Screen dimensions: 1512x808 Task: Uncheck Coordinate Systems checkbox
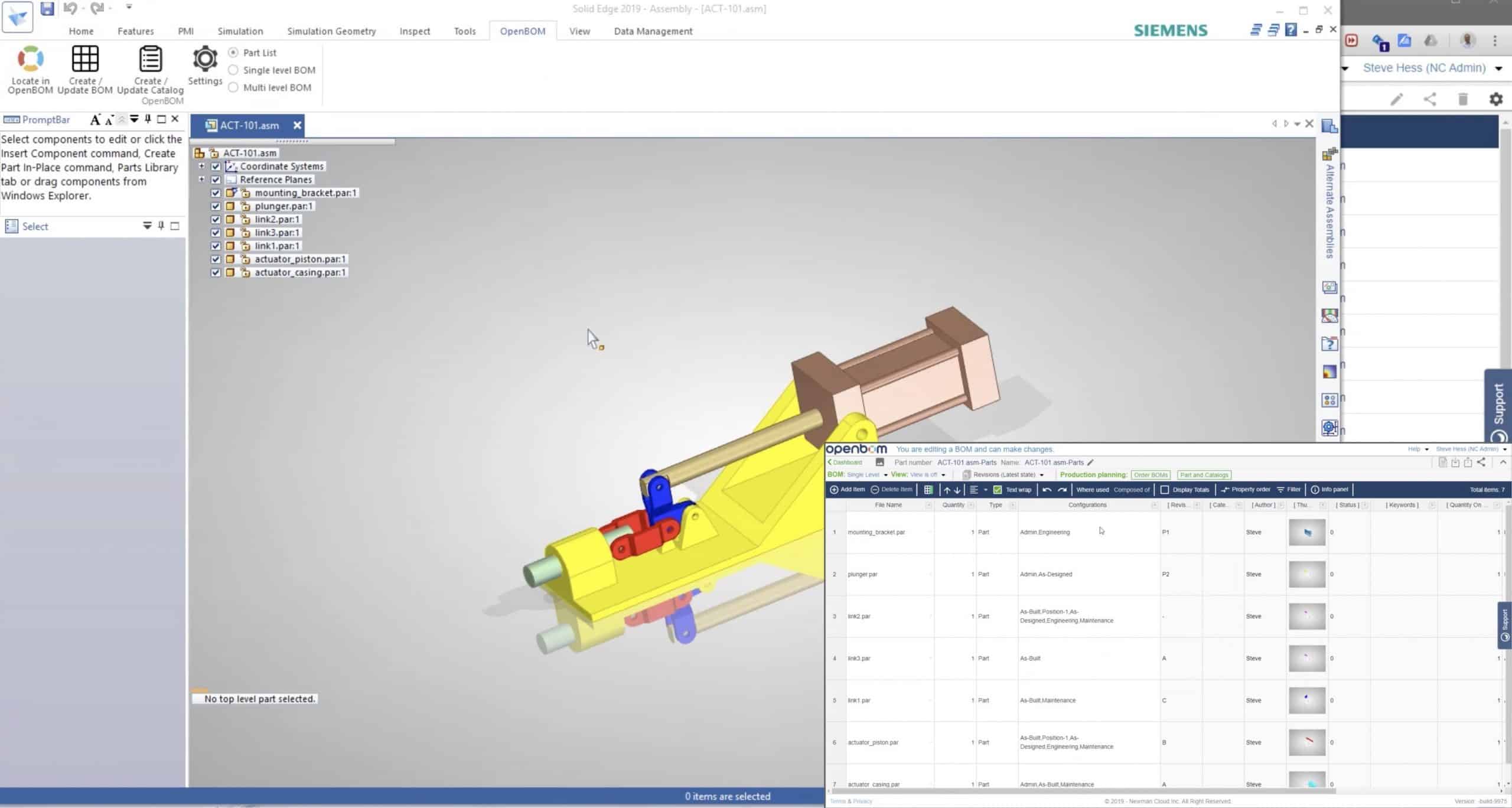click(216, 167)
